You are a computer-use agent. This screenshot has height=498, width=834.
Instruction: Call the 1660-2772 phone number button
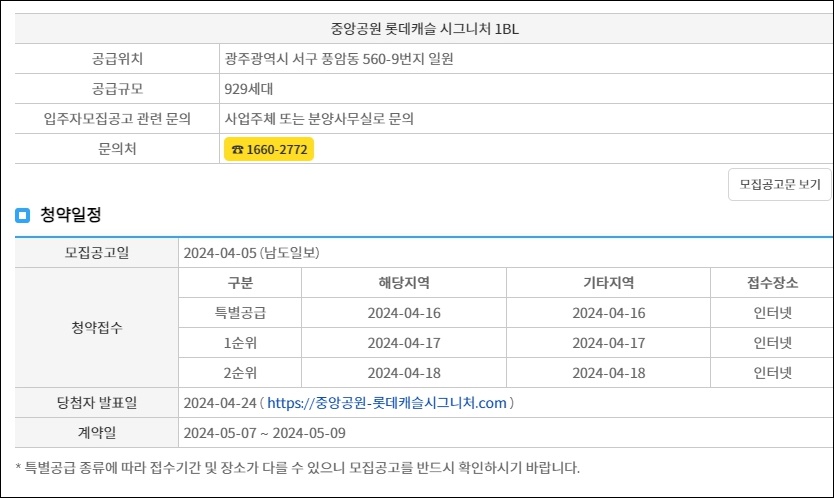click(269, 149)
